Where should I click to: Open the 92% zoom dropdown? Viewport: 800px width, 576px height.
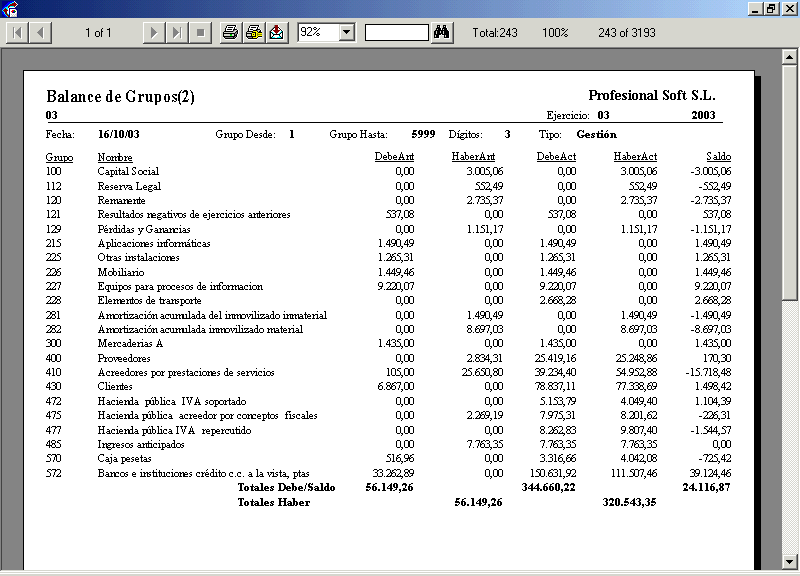tap(347, 33)
